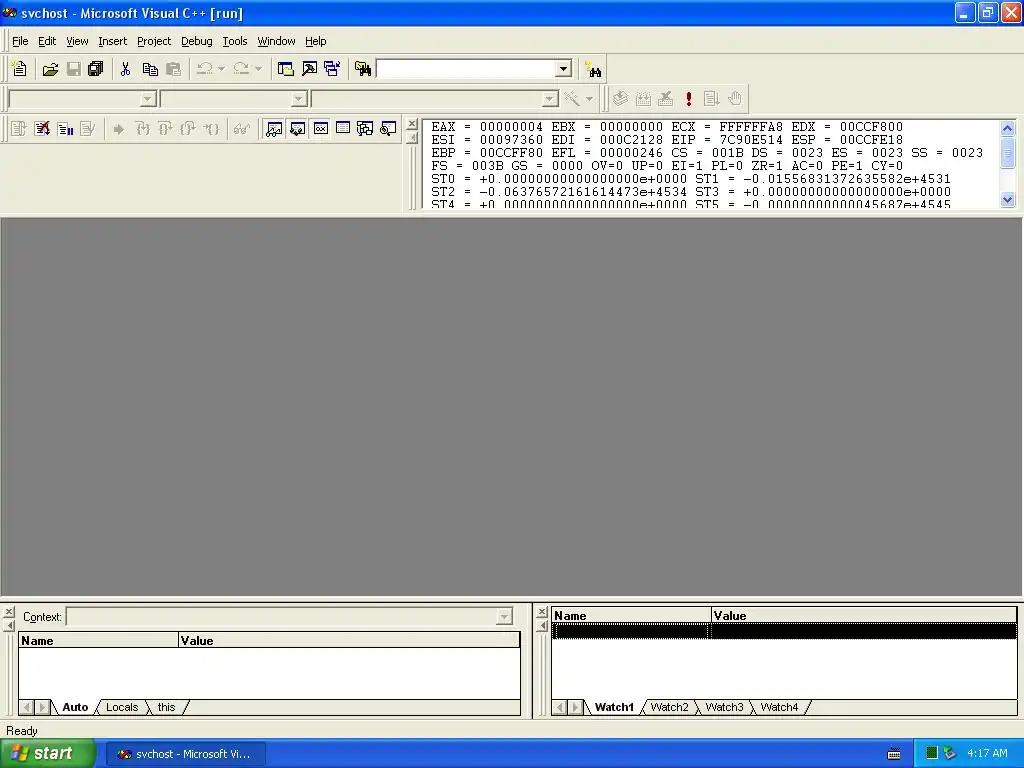
Task: Click svchost taskbar button
Action: click(x=185, y=754)
